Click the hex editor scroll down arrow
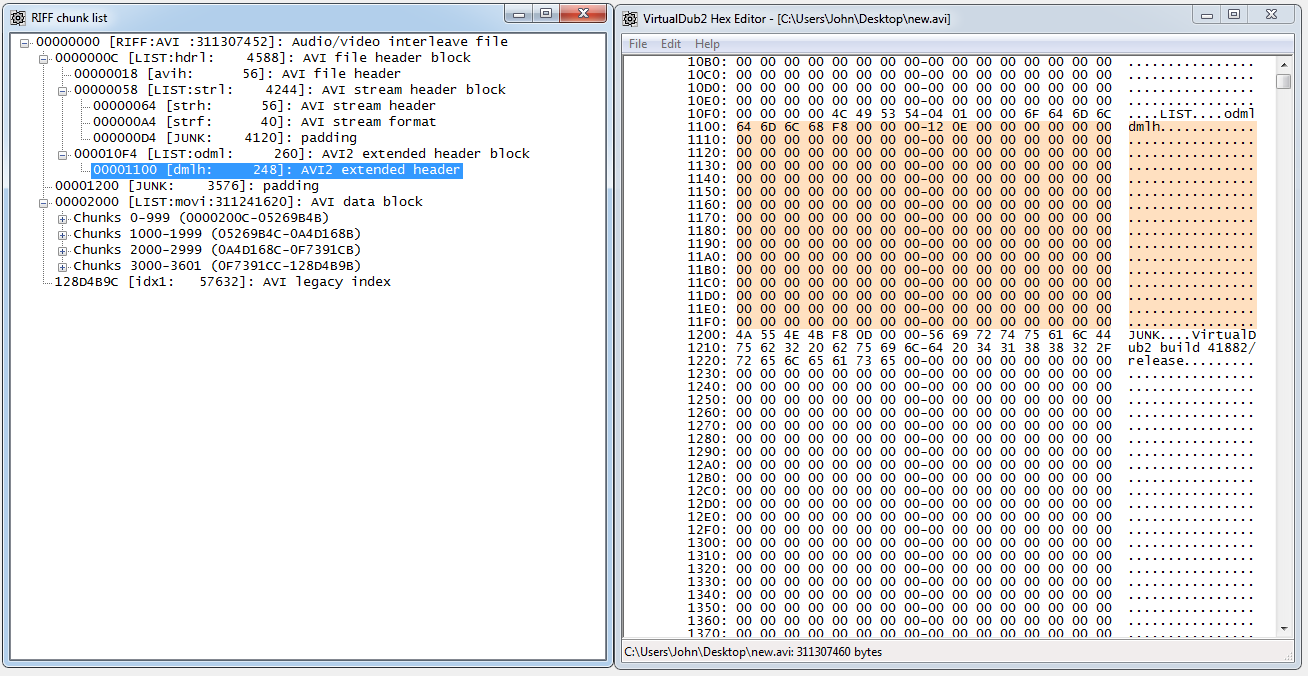This screenshot has width=1308, height=676. click(x=1284, y=628)
